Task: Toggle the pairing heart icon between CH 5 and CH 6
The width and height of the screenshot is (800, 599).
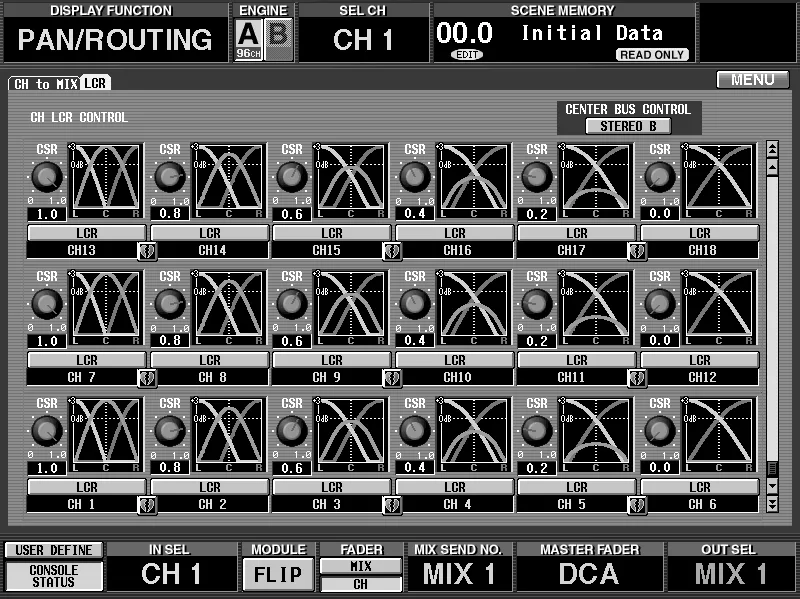Action: click(637, 505)
